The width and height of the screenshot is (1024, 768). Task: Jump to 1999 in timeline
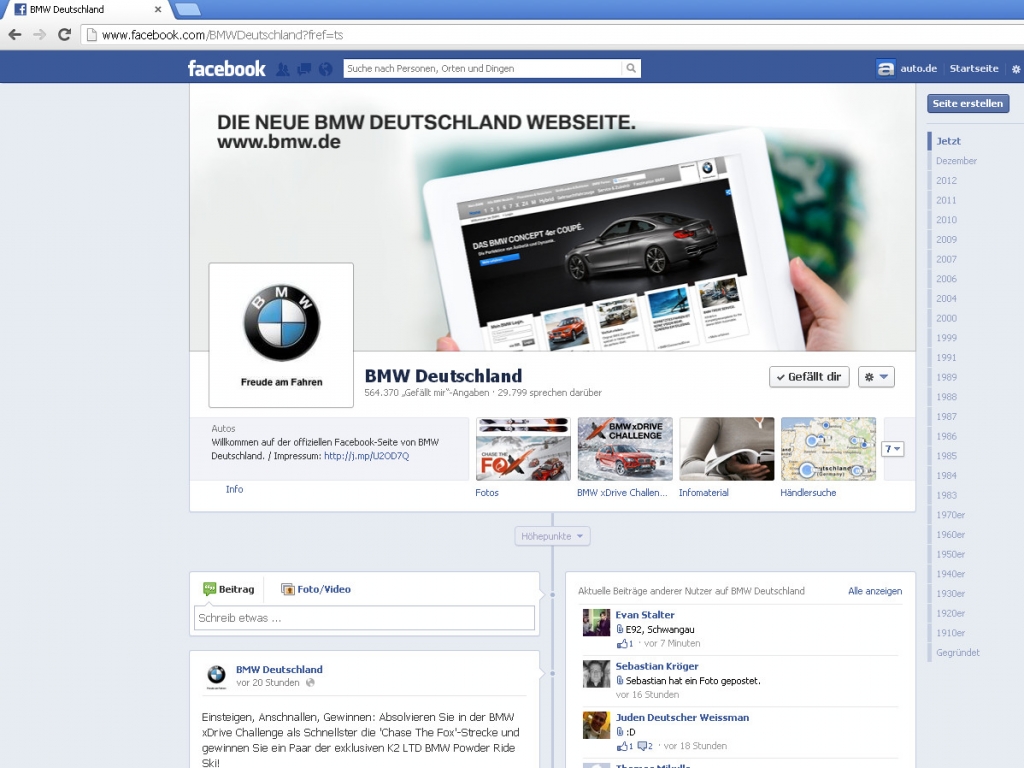click(946, 338)
